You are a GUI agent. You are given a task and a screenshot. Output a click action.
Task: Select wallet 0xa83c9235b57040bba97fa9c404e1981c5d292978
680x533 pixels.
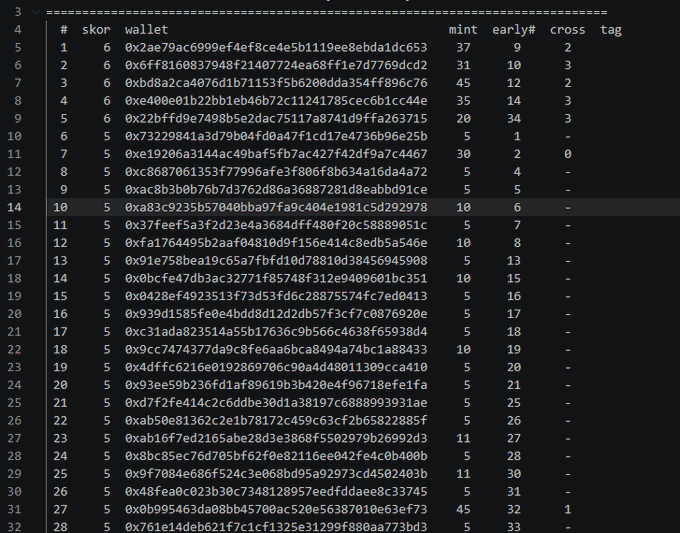click(x=276, y=207)
